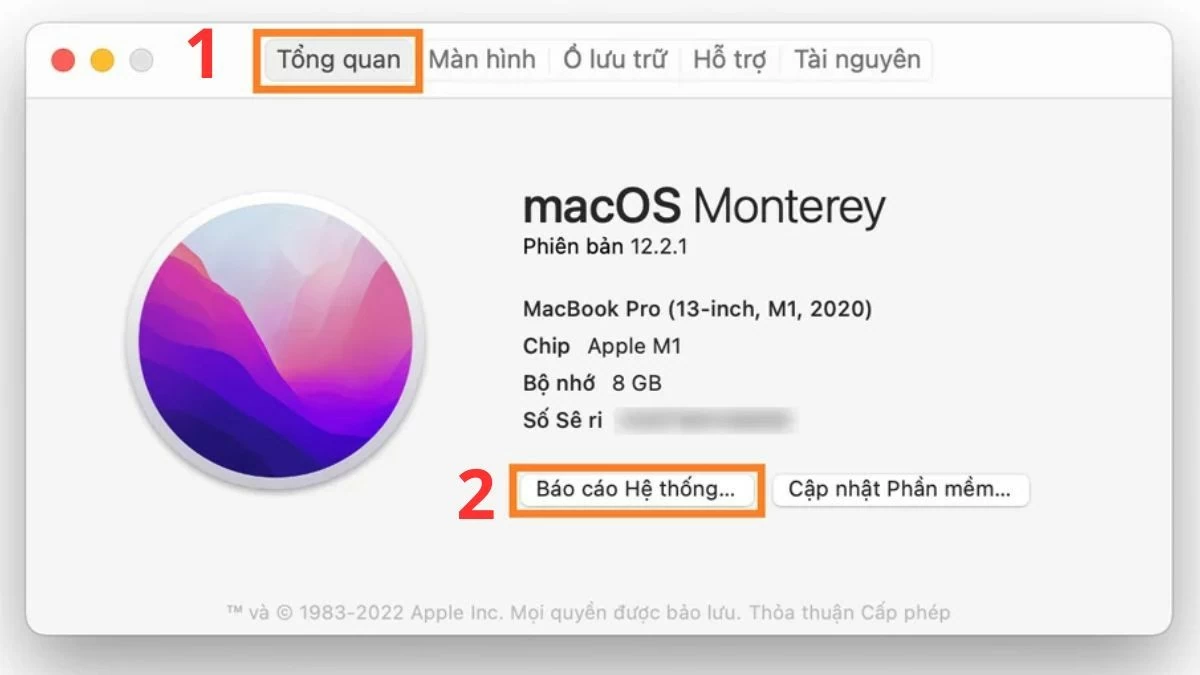The image size is (1200, 675).
Task: Select the MacBook Pro model description line
Action: point(697,309)
